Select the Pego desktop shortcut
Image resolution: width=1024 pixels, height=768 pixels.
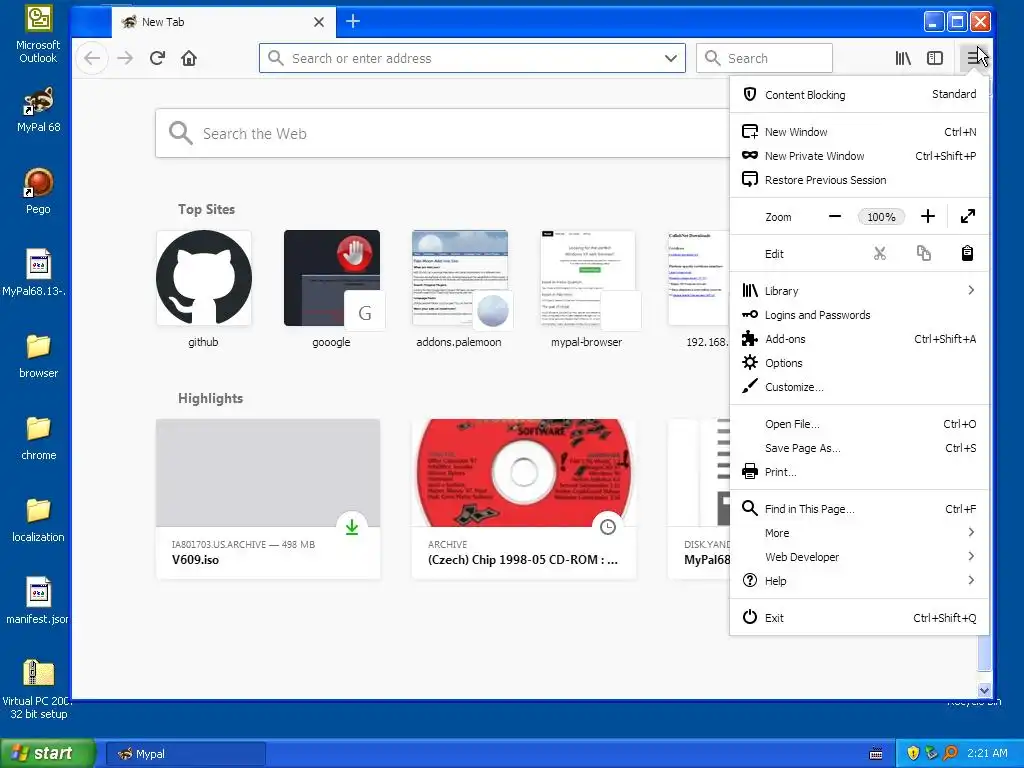click(x=38, y=191)
